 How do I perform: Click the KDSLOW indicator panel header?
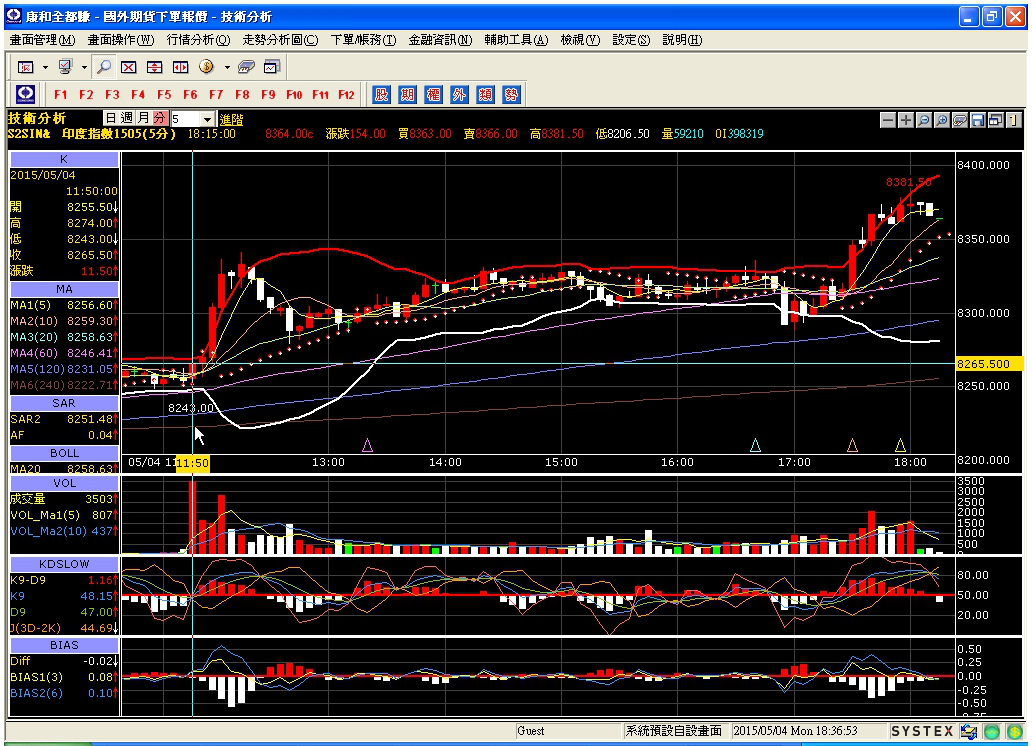tap(64, 564)
